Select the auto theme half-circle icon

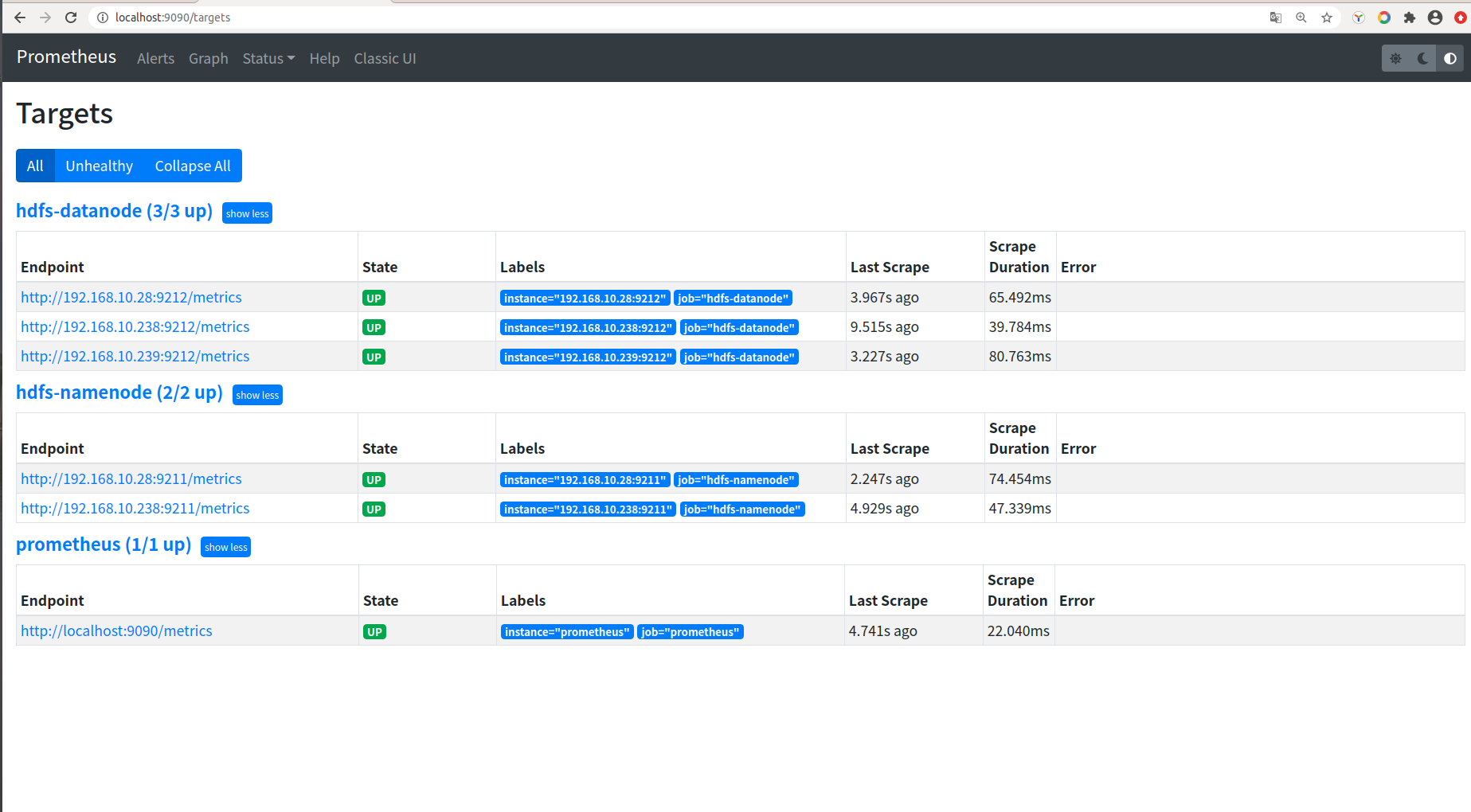[x=1450, y=58]
